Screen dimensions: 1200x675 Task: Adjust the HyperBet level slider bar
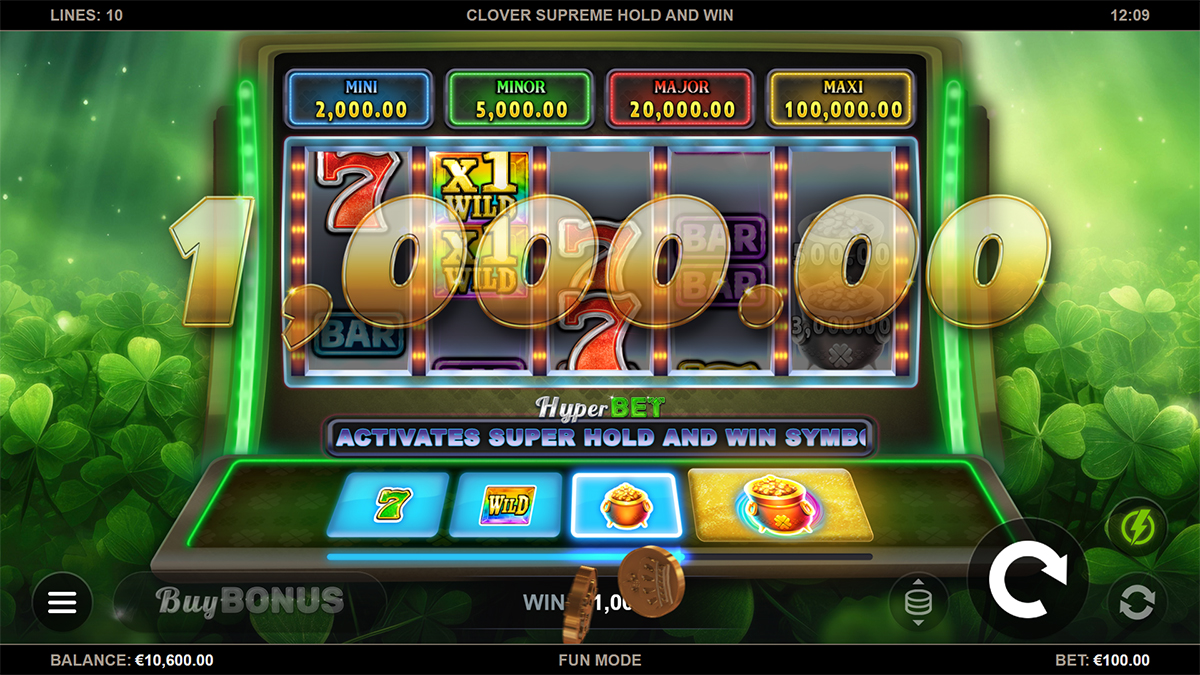[600, 557]
